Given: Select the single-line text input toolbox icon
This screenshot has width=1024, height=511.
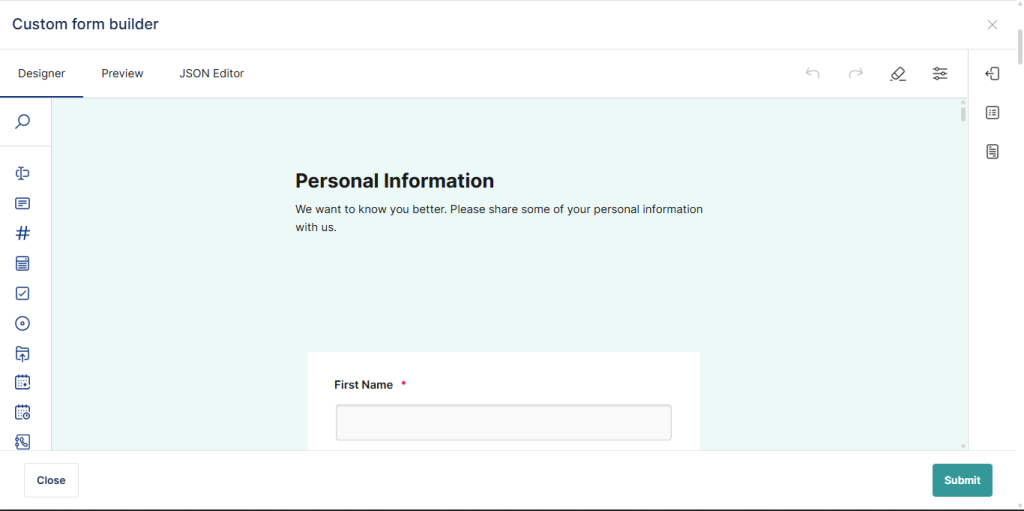Looking at the screenshot, I should (22, 173).
